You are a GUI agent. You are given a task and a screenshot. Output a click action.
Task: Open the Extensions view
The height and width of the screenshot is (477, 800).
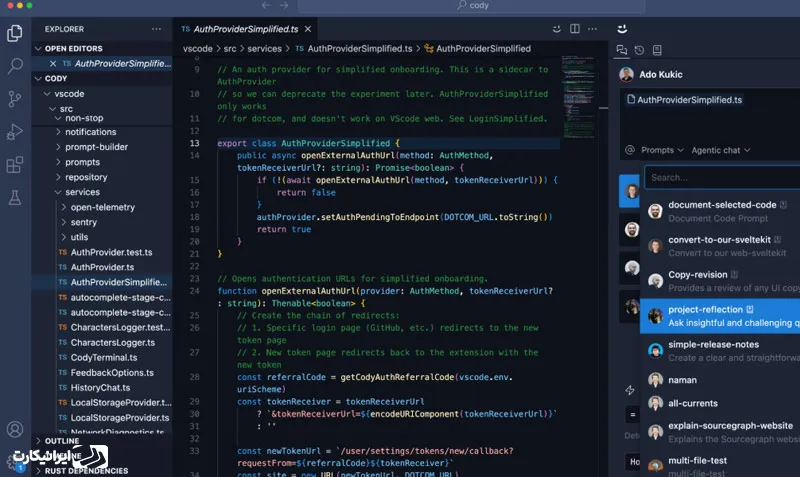15,165
